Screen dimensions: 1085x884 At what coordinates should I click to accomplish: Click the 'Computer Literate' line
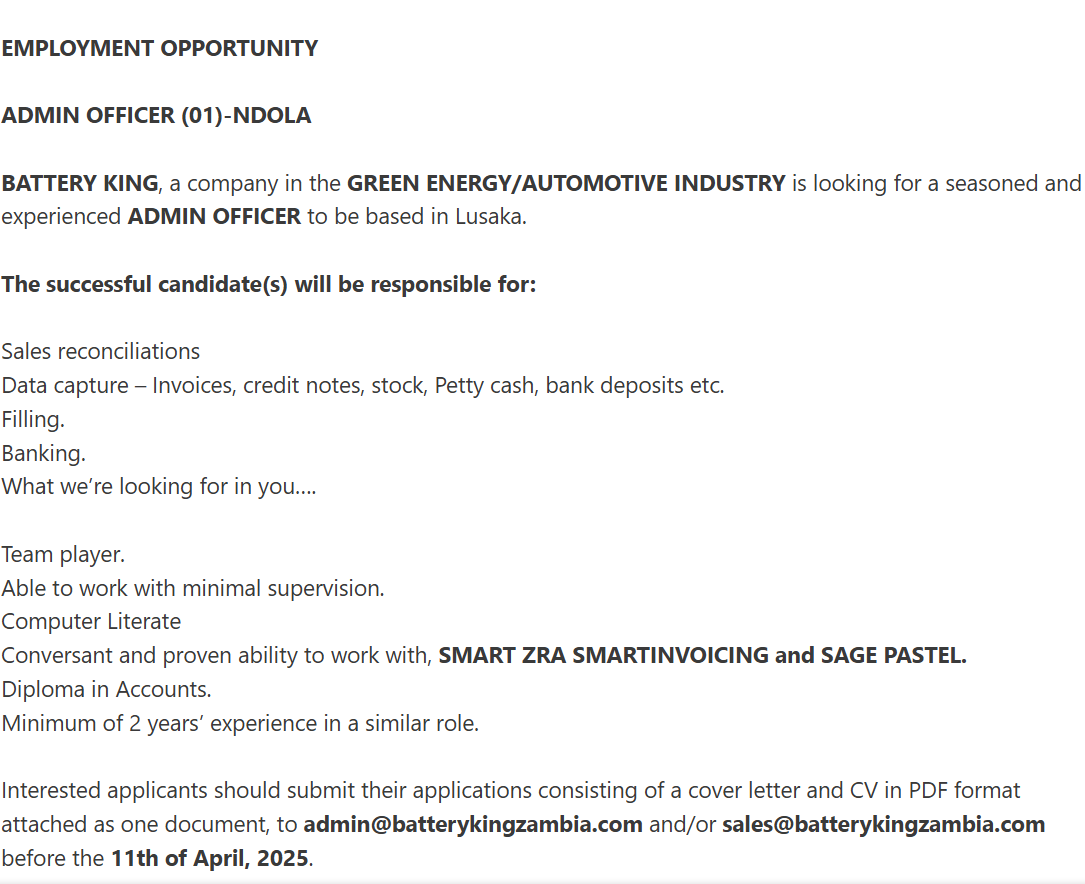[91, 622]
